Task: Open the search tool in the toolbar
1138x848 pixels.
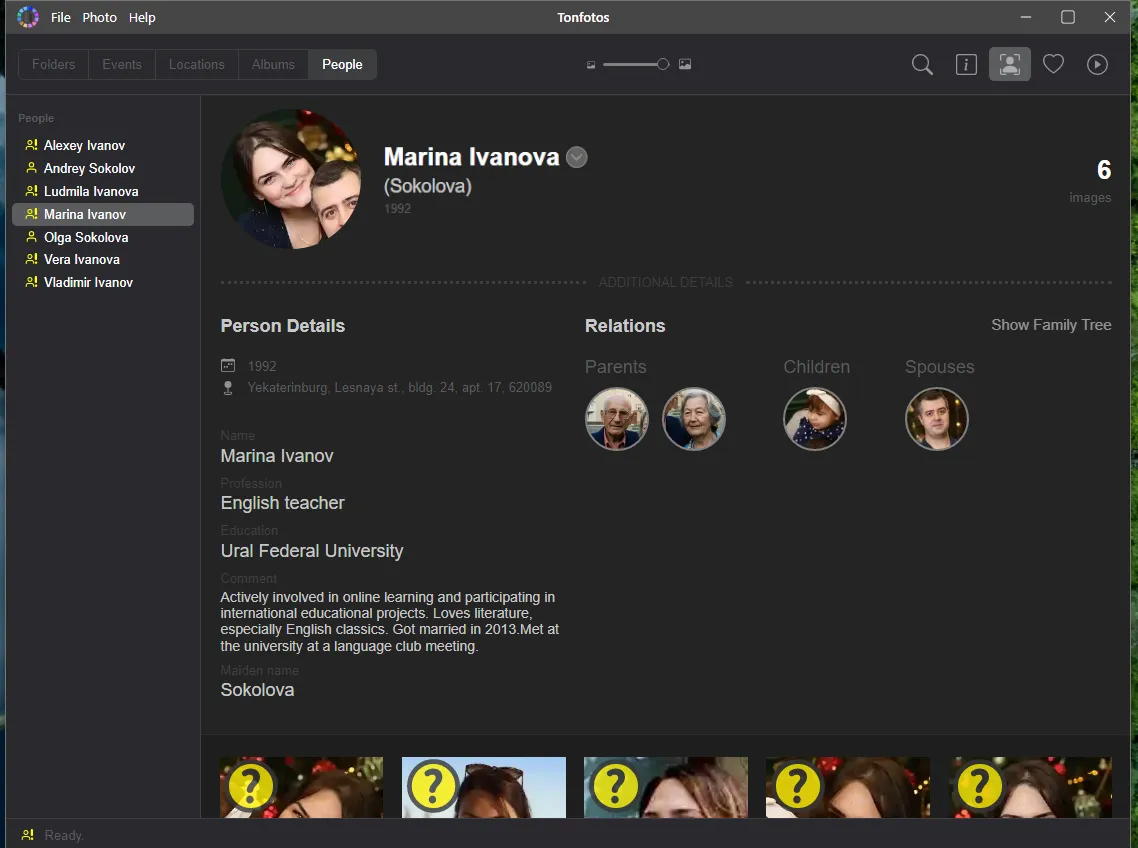Action: [x=921, y=63]
